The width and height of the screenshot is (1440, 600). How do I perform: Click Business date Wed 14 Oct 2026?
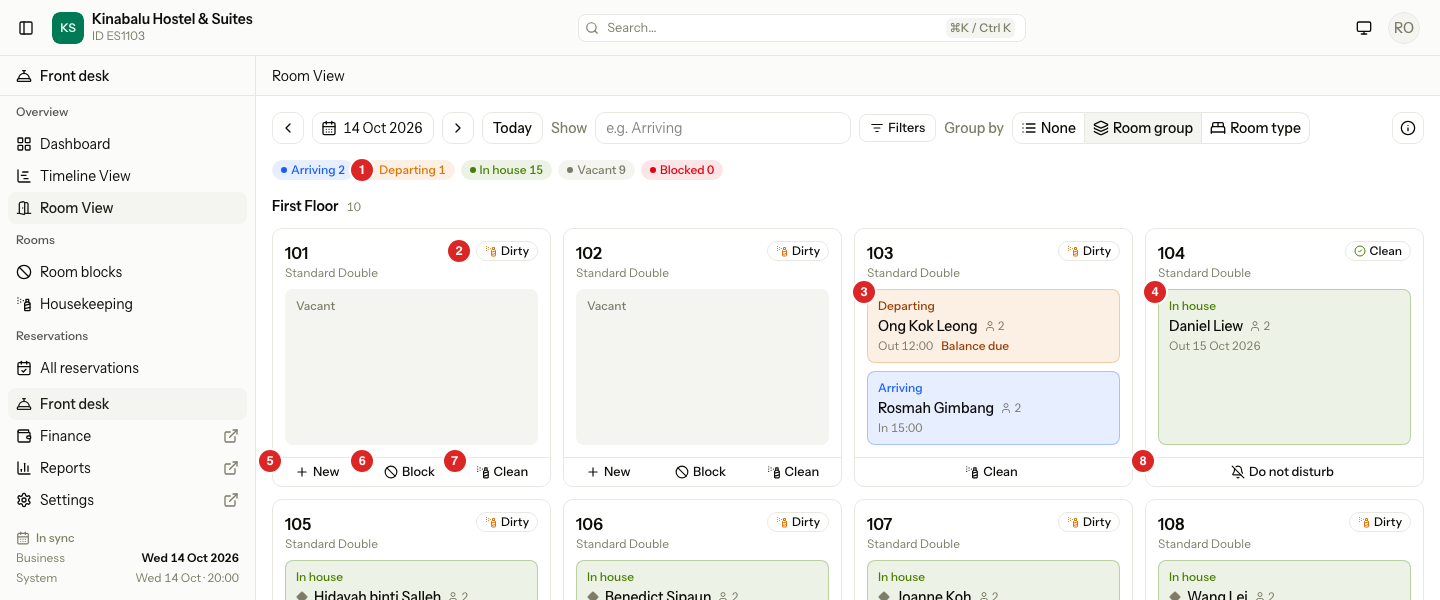click(x=190, y=558)
